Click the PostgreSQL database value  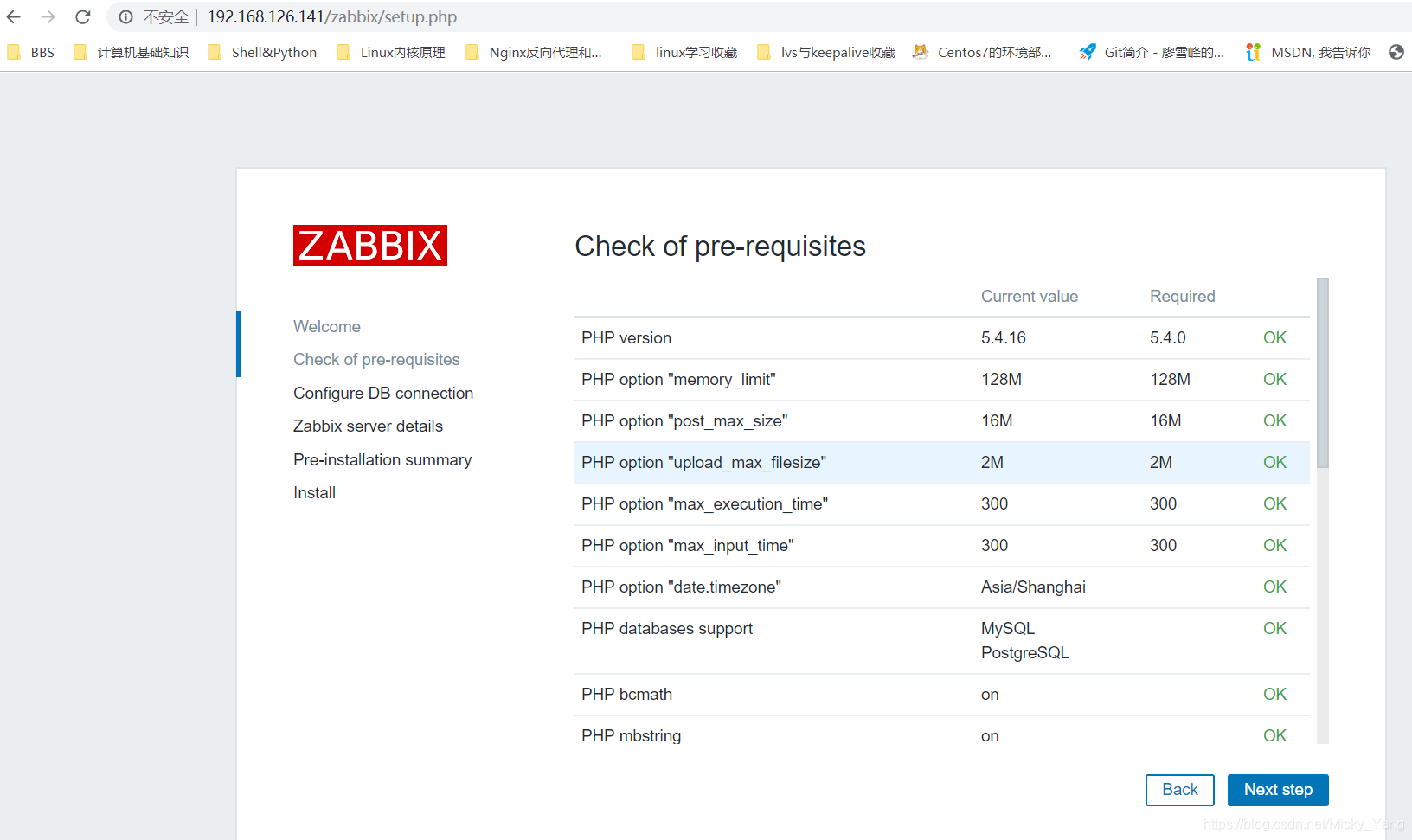click(1025, 653)
